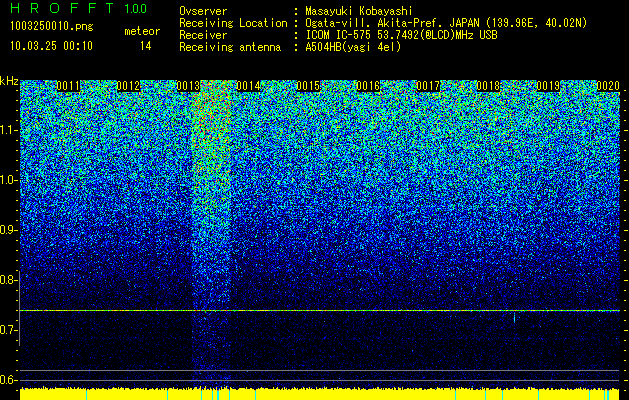Click time marker 0014
629x400 pixels.
[x=248, y=86]
